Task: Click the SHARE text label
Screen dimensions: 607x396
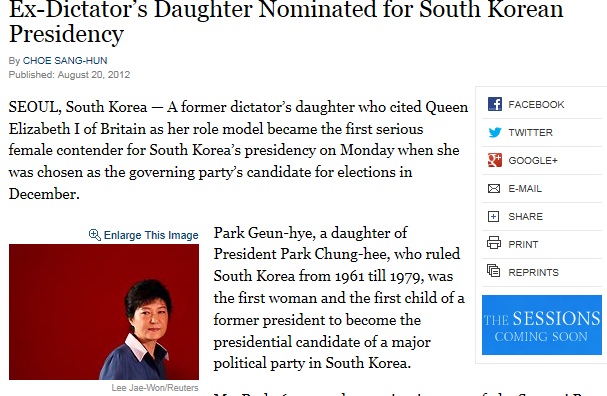Action: point(525,216)
